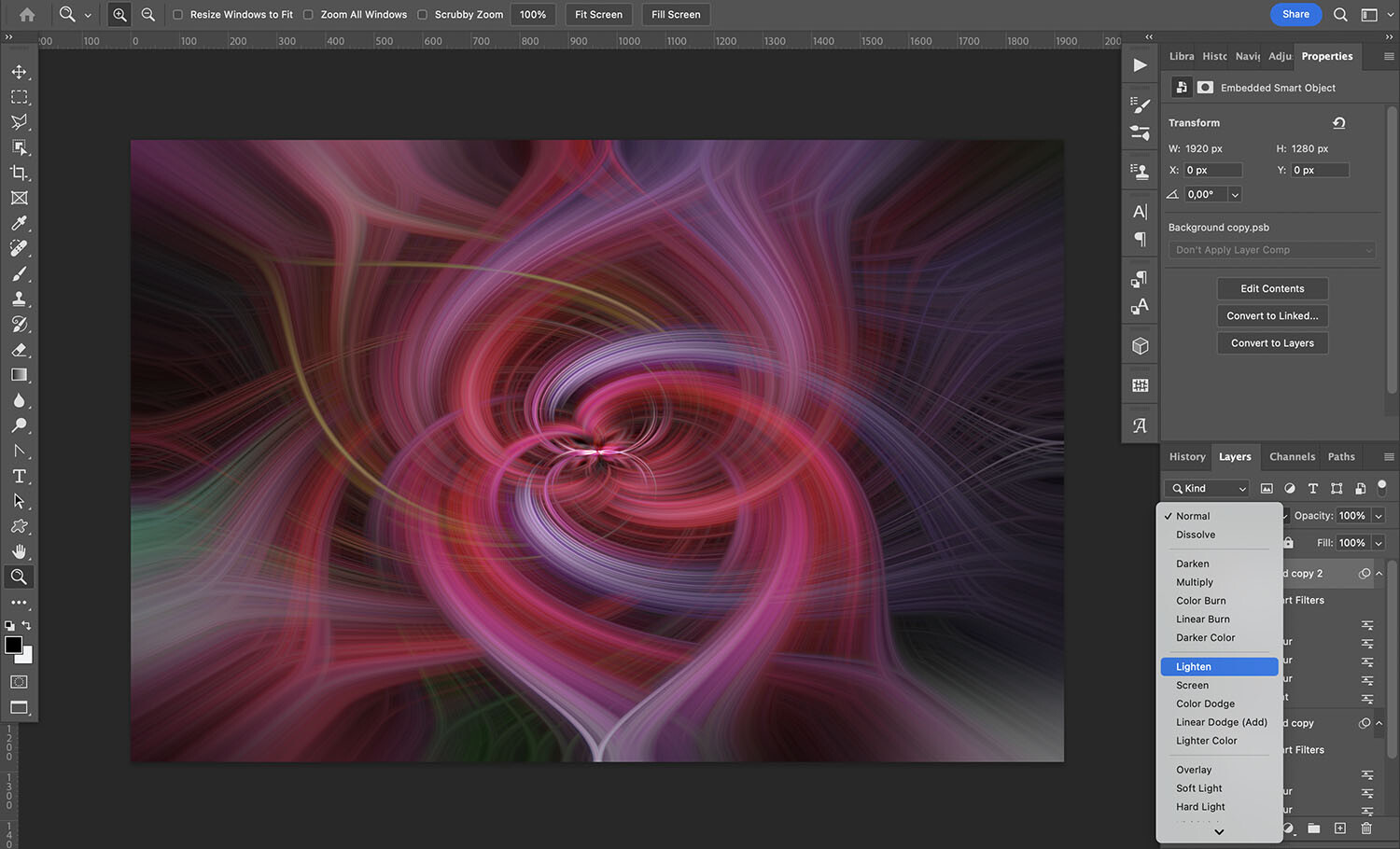Select the Eyedropper tool
This screenshot has width=1400, height=849.
pyautogui.click(x=19, y=223)
